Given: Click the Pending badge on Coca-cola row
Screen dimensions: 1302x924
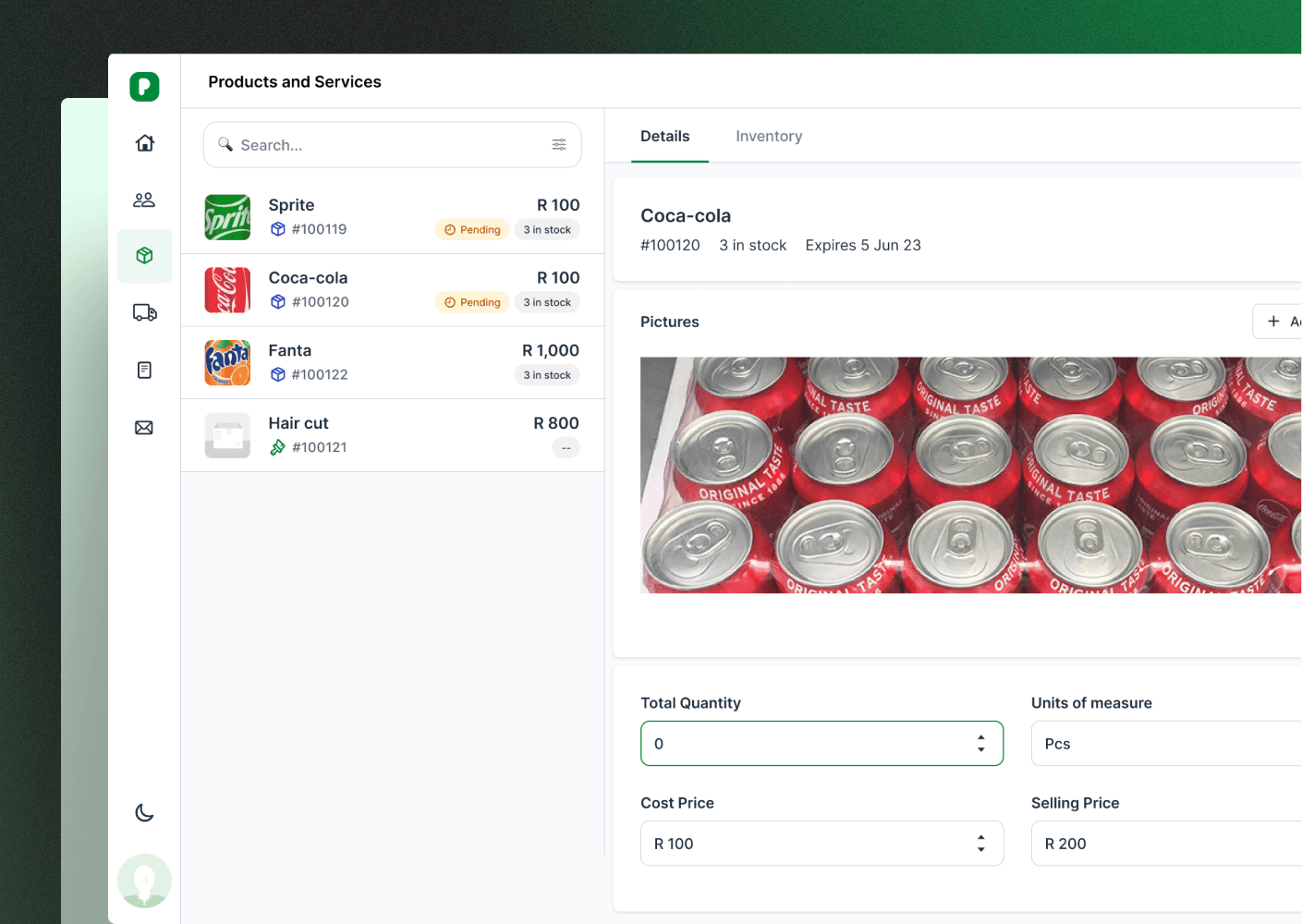Looking at the screenshot, I should point(472,302).
